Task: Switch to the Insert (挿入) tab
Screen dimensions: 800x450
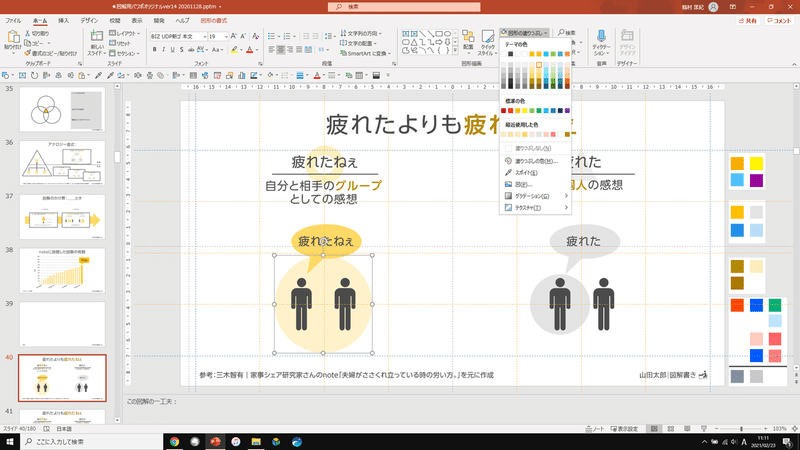Action: tap(63, 21)
